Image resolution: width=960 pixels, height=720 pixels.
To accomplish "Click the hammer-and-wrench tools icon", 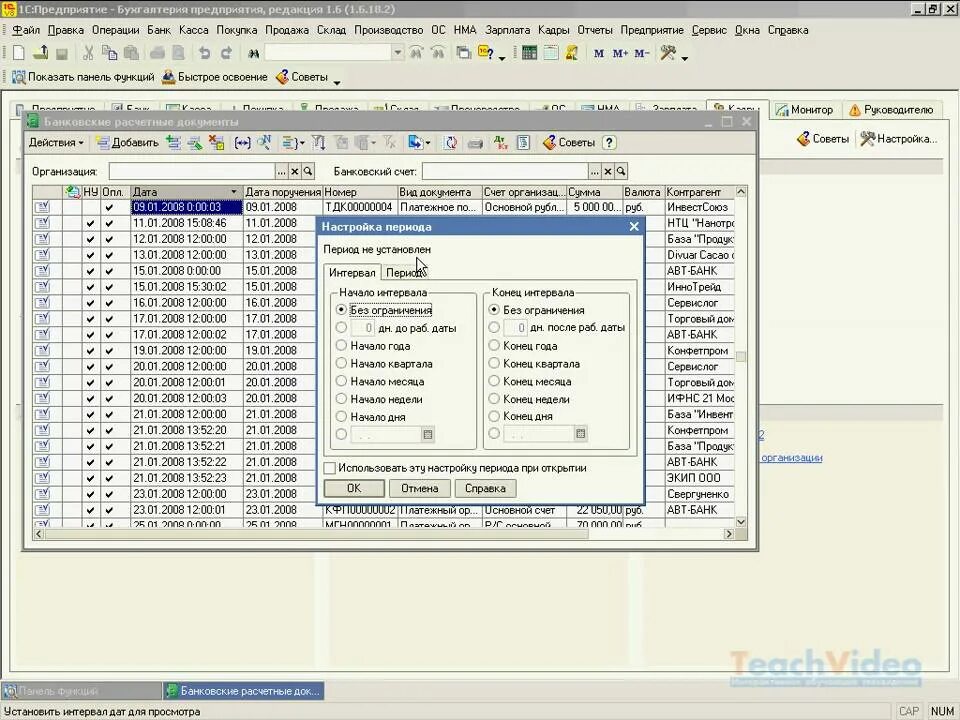I will point(668,53).
